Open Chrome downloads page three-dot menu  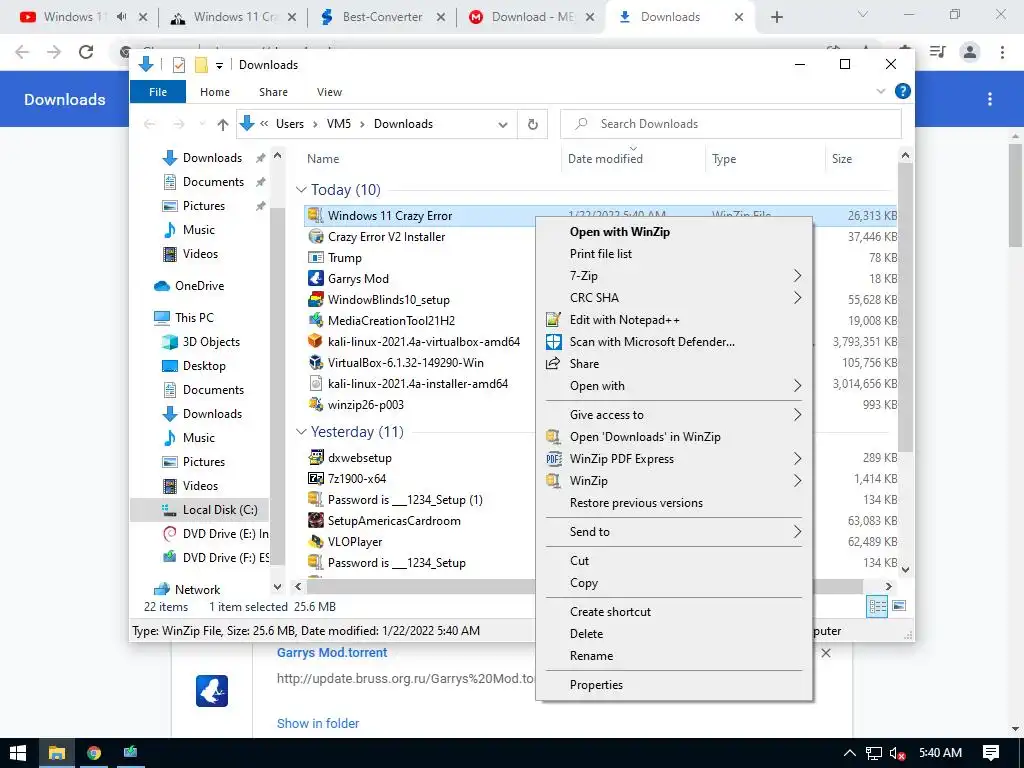(x=990, y=99)
